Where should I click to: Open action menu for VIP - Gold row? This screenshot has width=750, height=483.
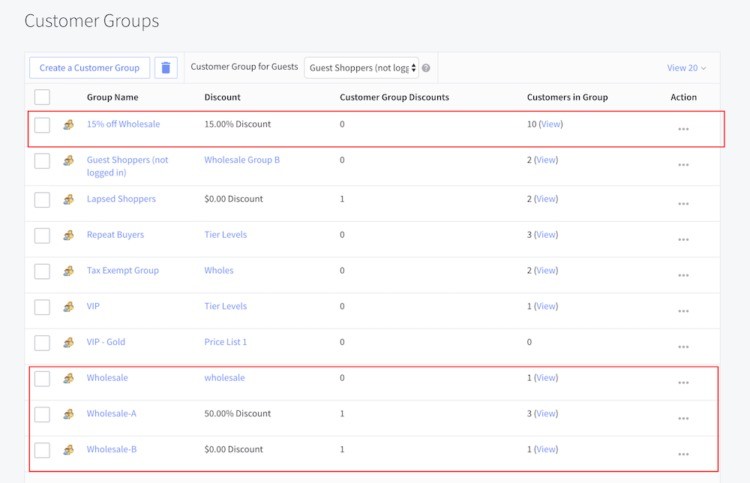tap(683, 347)
